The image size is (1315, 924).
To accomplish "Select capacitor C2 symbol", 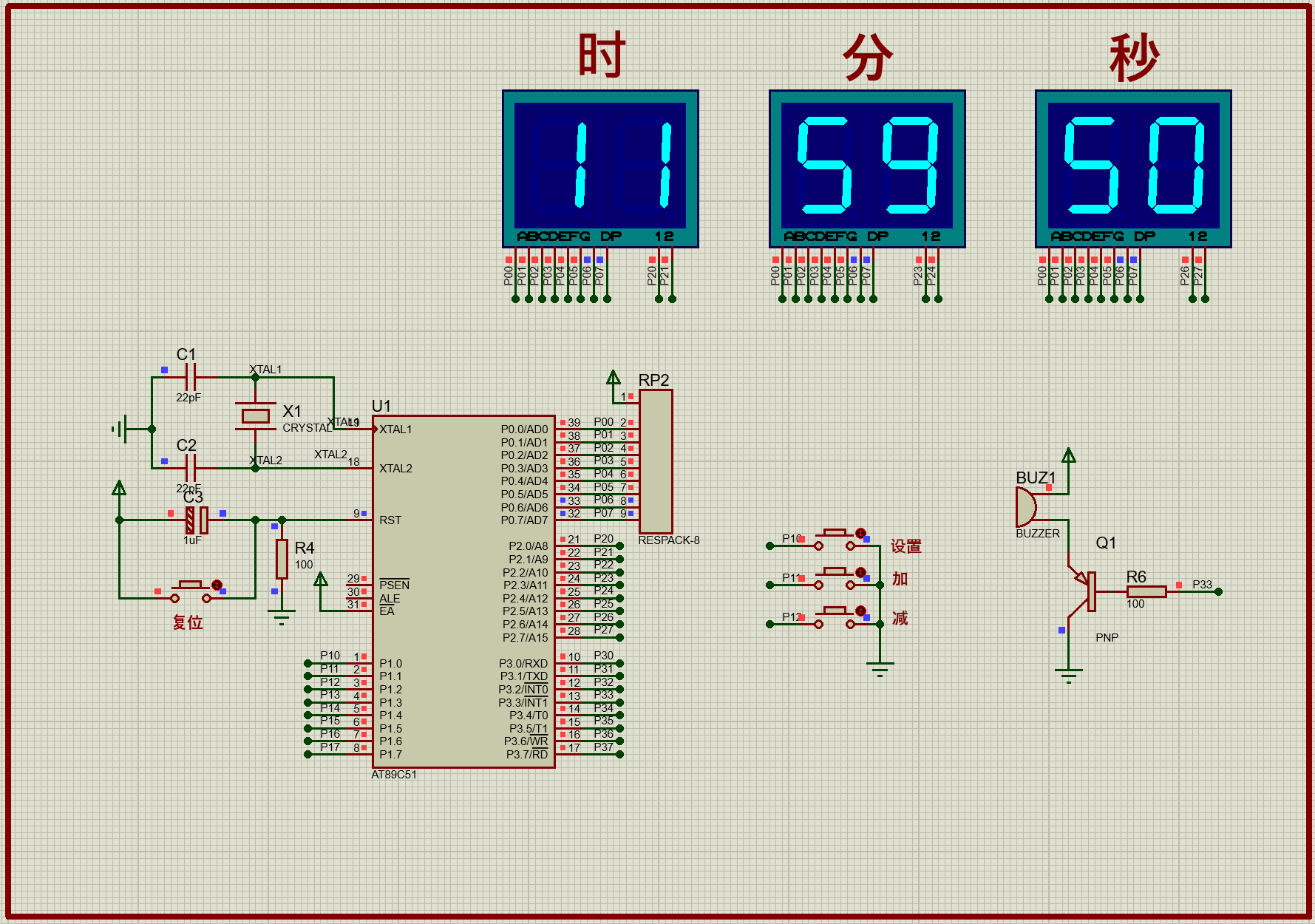I will tap(190, 468).
